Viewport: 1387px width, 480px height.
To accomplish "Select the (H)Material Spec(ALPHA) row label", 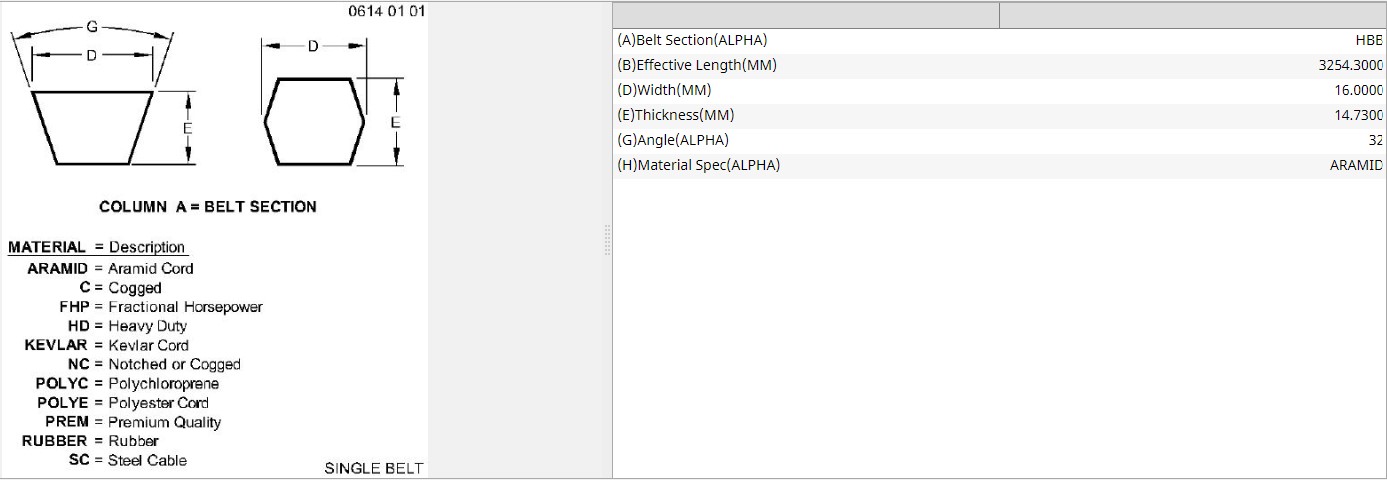I will tap(698, 166).
